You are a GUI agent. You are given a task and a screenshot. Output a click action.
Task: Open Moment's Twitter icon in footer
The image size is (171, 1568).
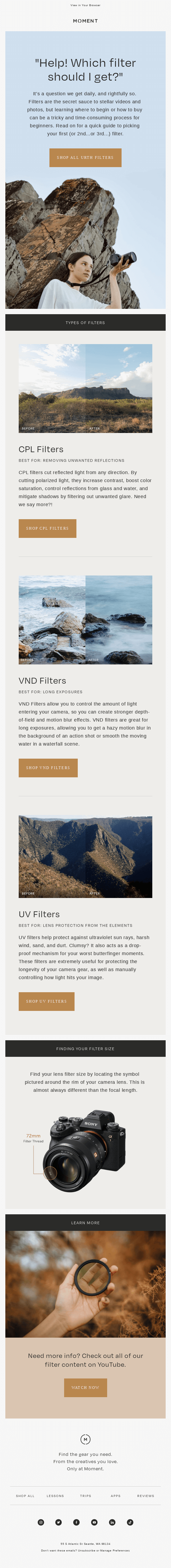pos(59,1522)
